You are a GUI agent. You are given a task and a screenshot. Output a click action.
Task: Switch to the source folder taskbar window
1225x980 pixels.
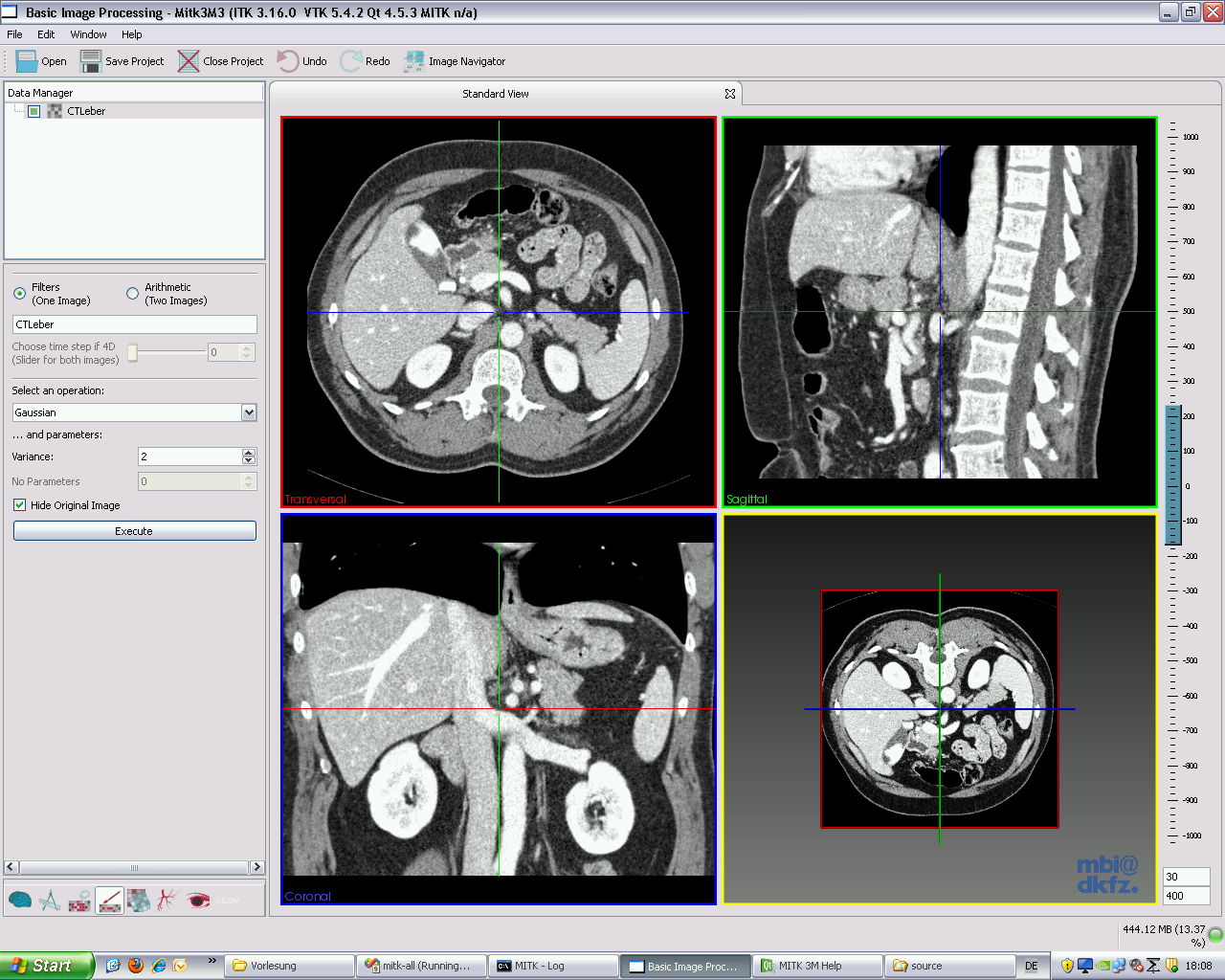950,966
